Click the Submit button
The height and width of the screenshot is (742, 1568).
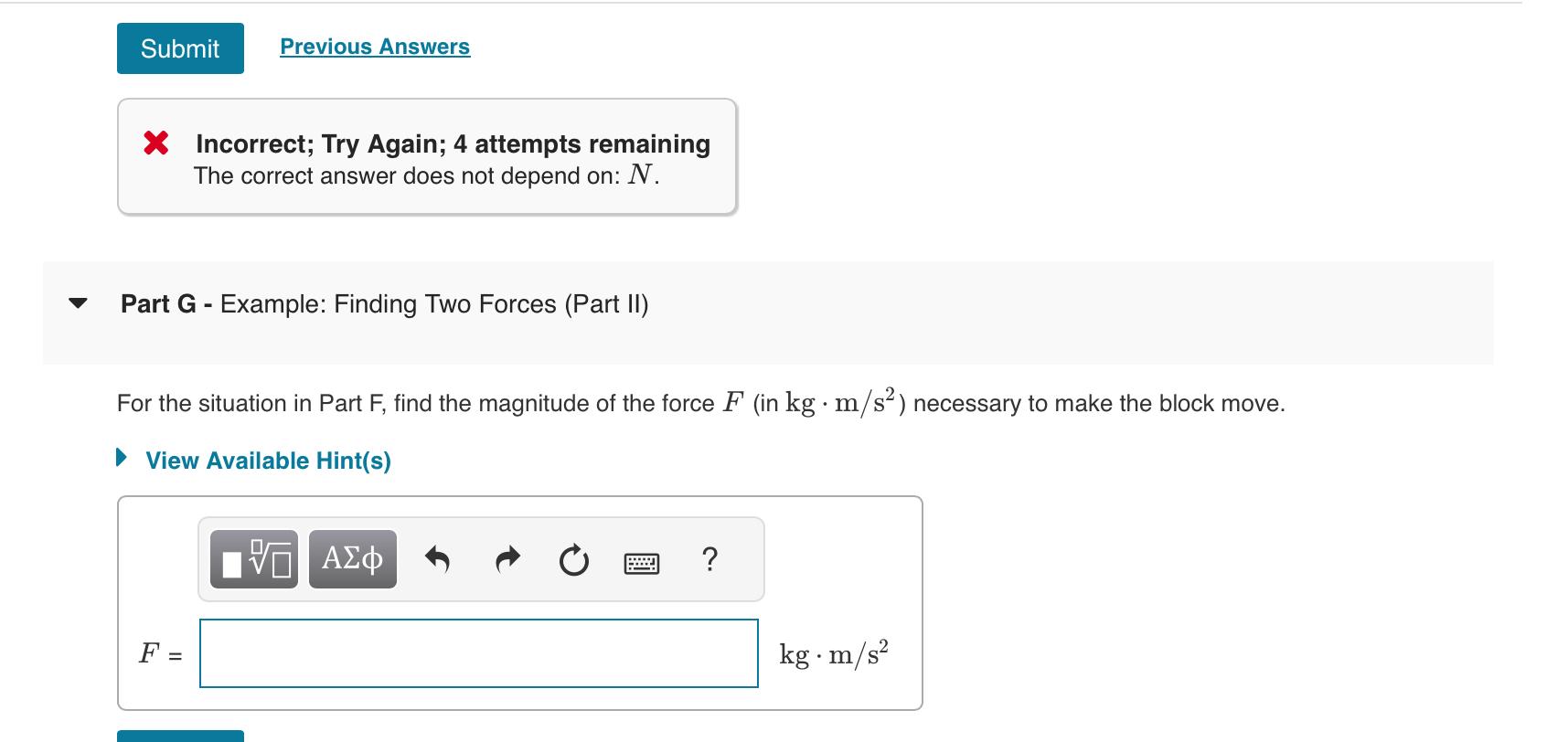point(179,48)
